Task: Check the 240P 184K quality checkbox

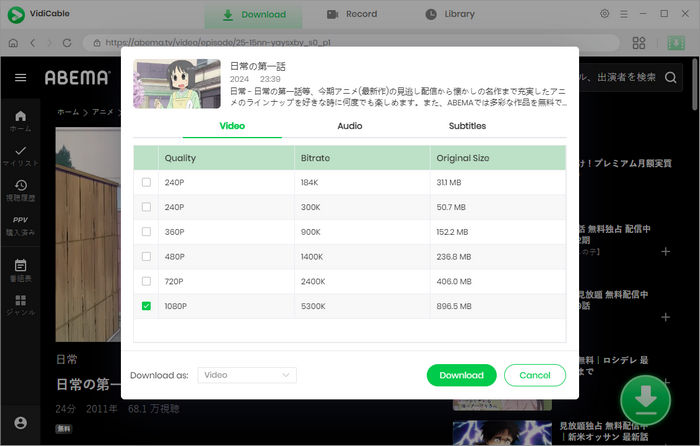Action: click(146, 182)
